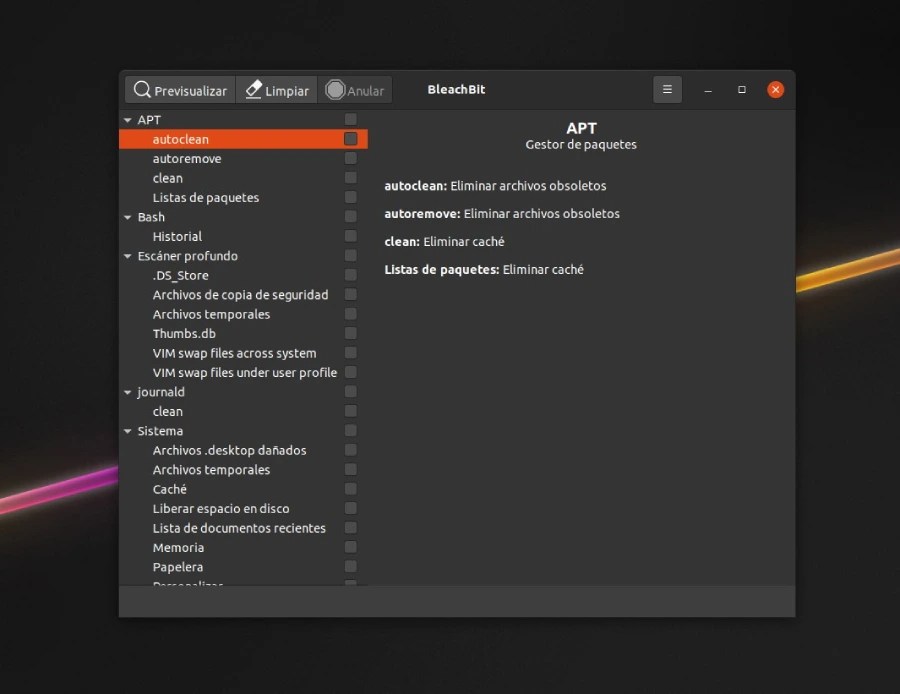Image resolution: width=900 pixels, height=694 pixels.
Task: Enable Historial under Bash
Action: click(x=351, y=236)
